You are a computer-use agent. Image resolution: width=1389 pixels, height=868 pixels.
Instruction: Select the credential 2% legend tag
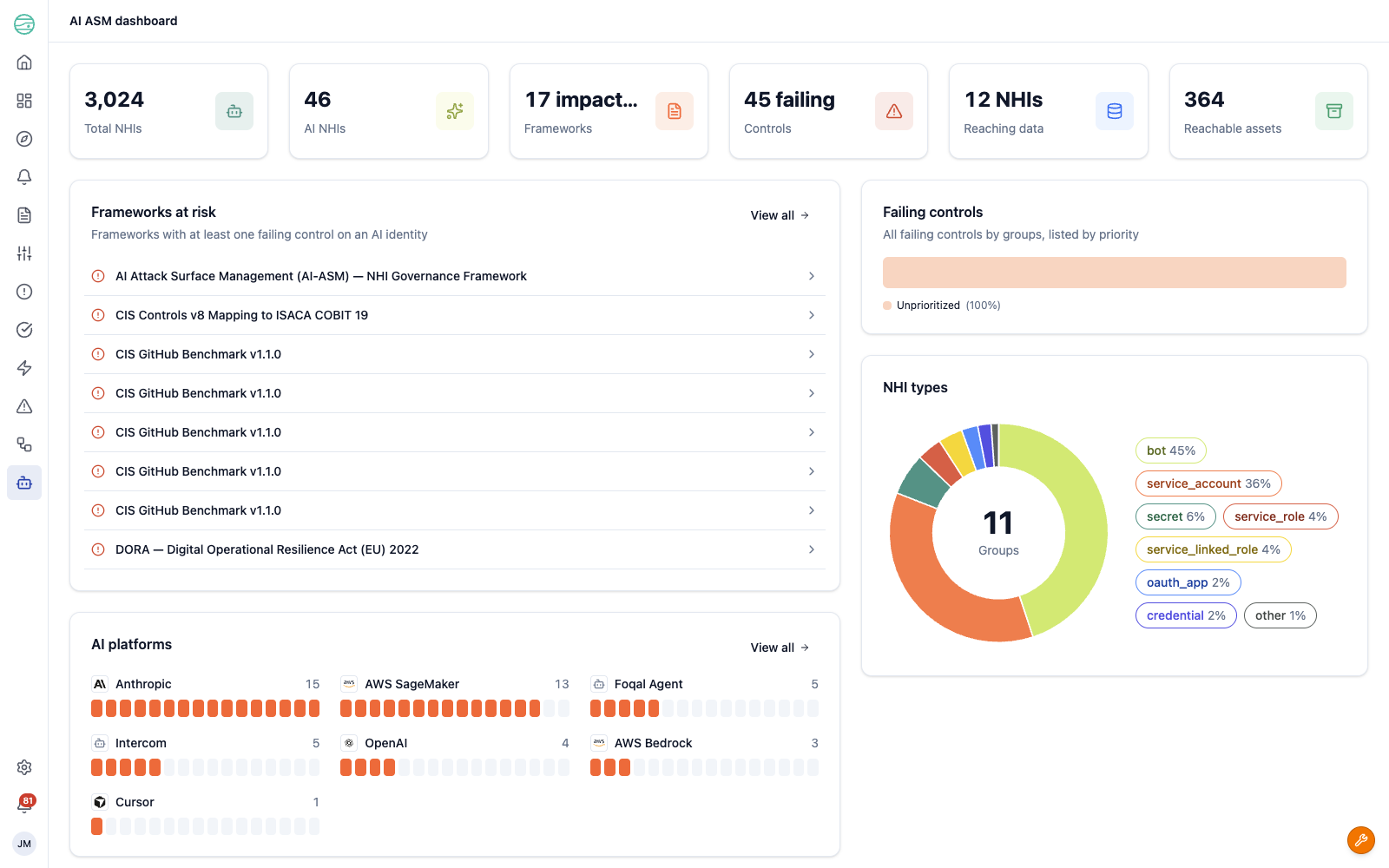(x=1186, y=615)
